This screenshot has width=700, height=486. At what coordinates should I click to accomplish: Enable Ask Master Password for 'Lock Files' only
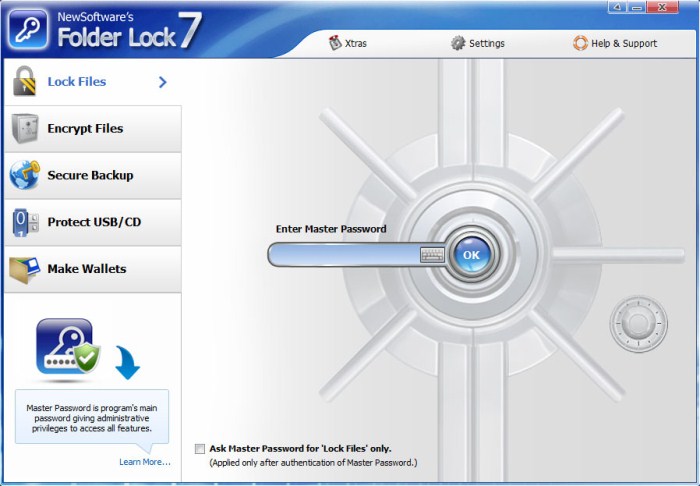(200, 449)
